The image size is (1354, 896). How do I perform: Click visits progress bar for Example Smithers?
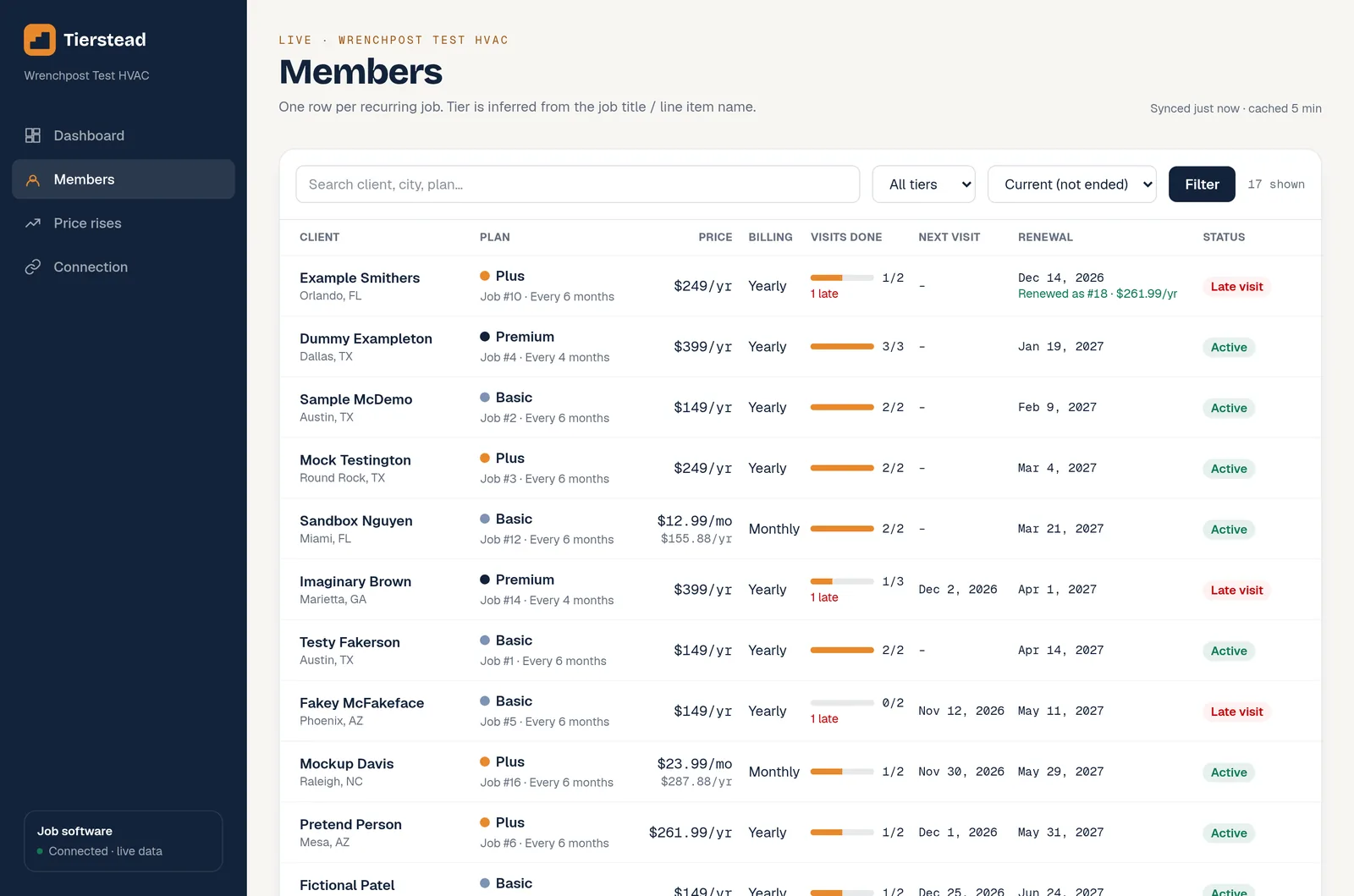(x=842, y=278)
